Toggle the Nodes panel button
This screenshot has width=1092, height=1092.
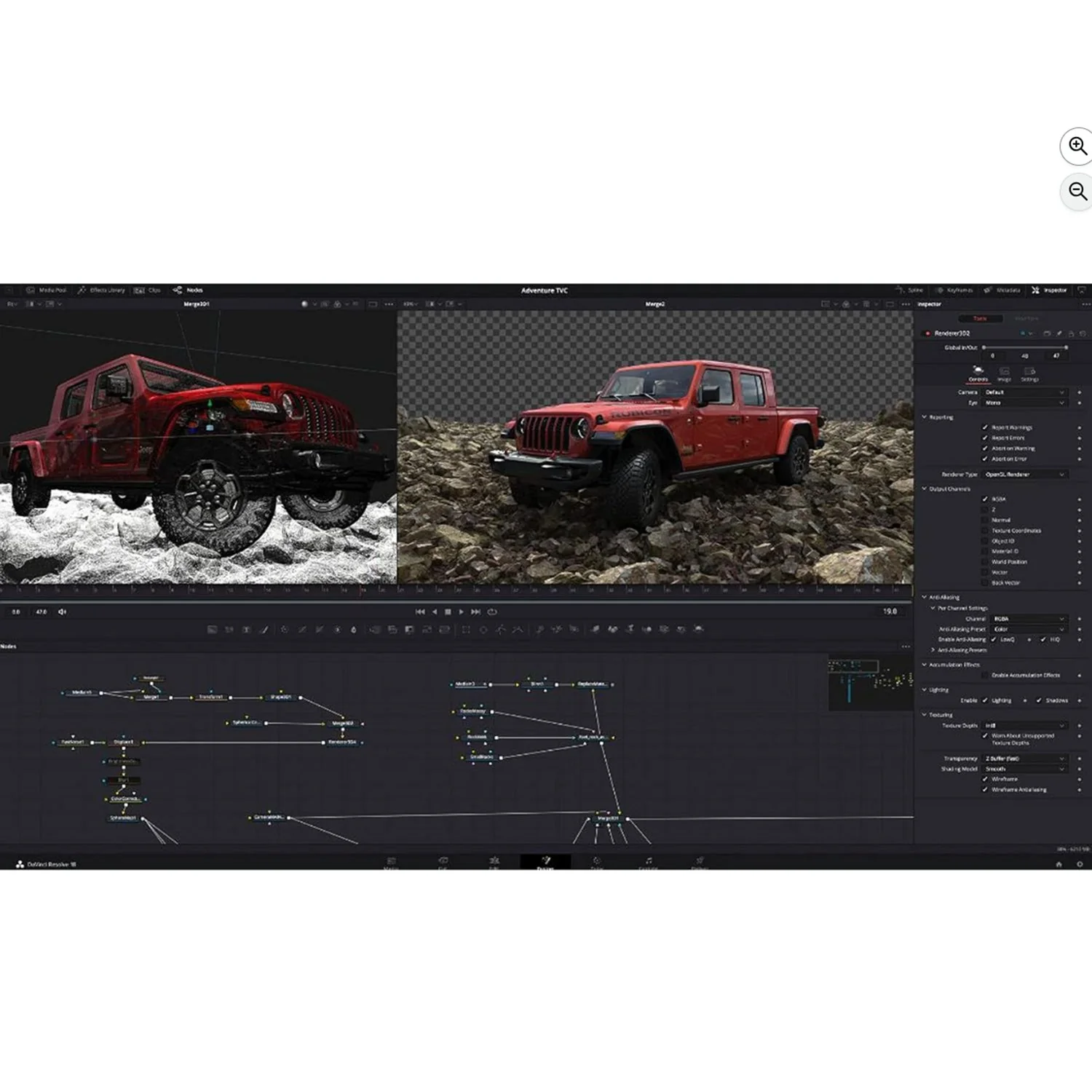click(x=188, y=290)
